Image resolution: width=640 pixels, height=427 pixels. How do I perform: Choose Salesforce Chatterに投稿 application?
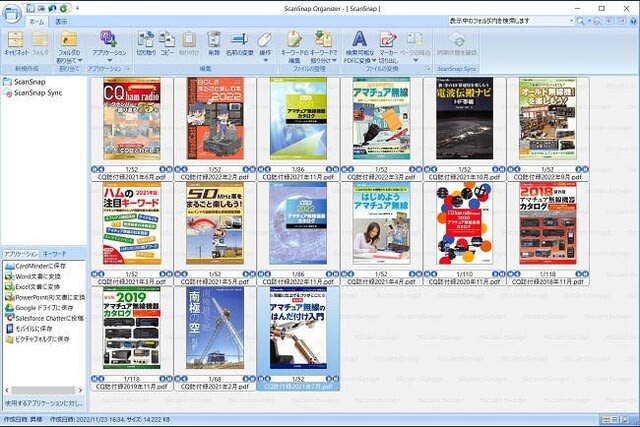pyautogui.click(x=44, y=318)
